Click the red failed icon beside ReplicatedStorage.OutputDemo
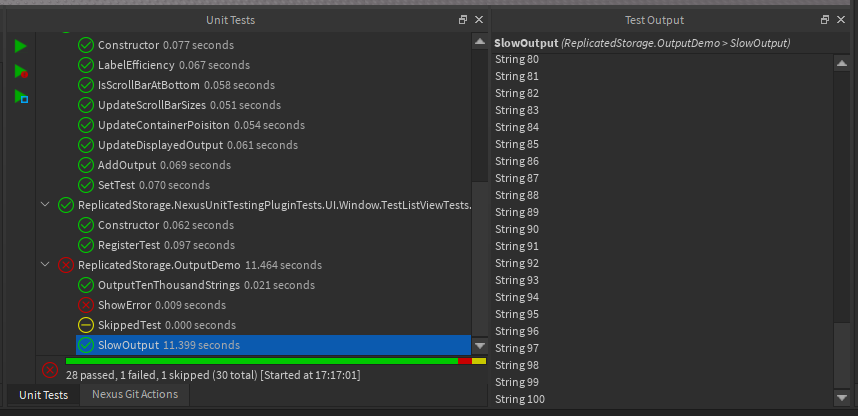Screen dimensions: 858x416 [66, 265]
